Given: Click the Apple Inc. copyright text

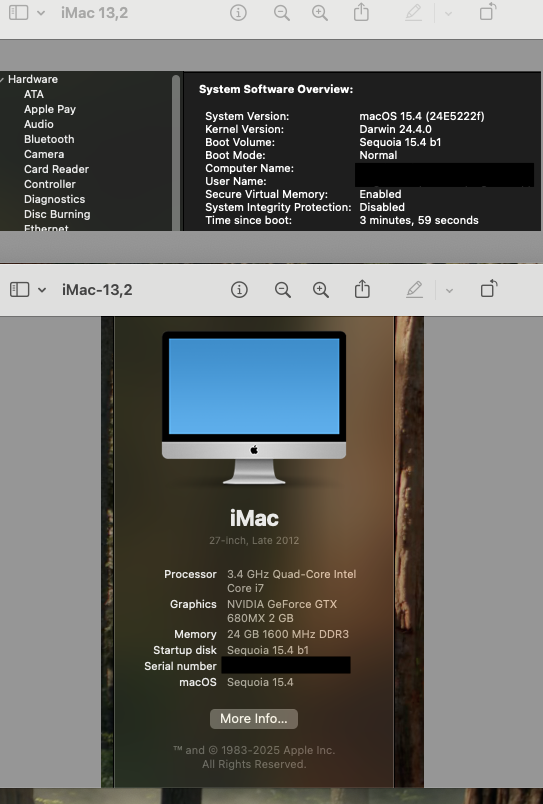Looking at the screenshot, I should pos(254,757).
